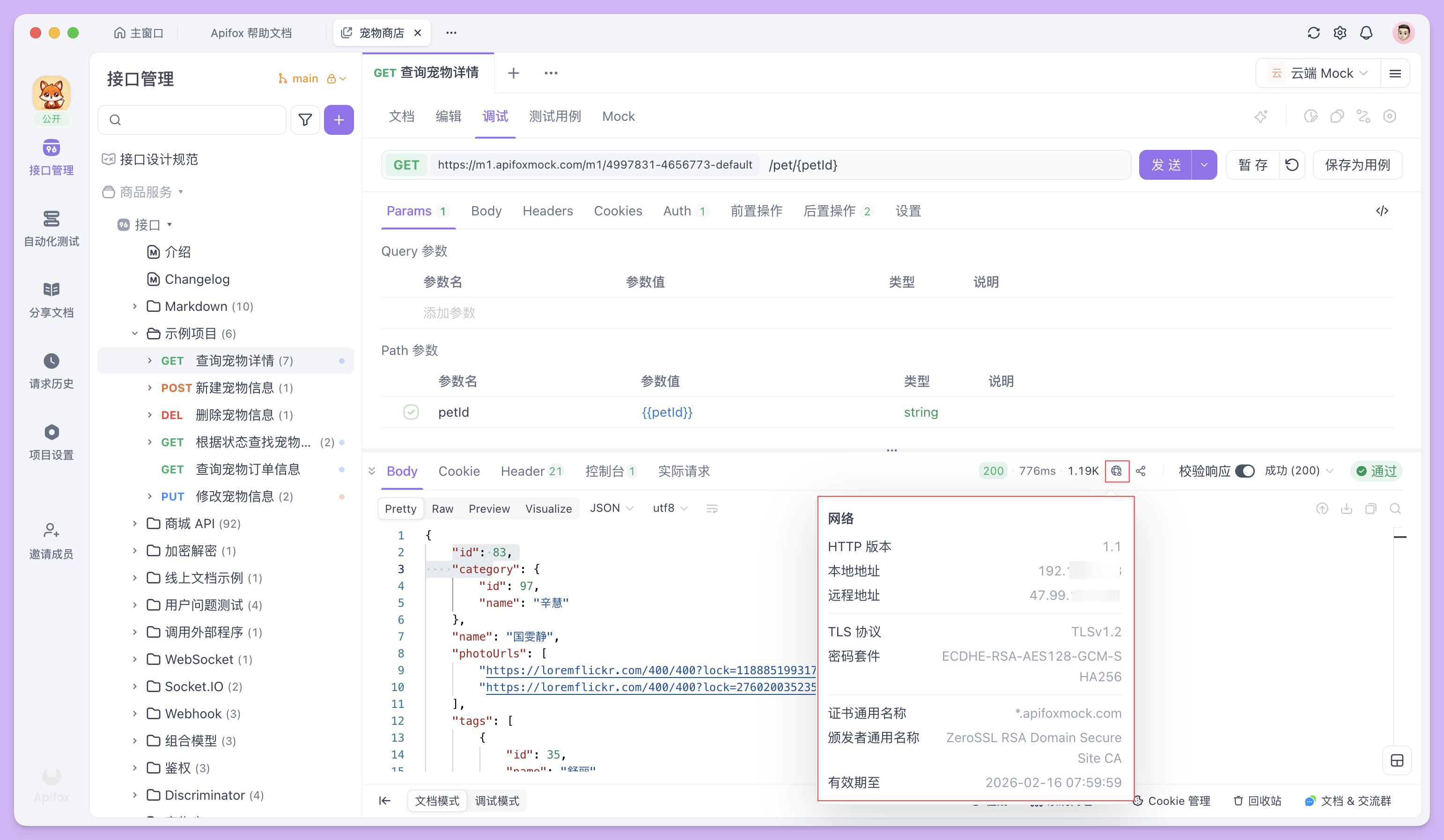1444x840 pixels.
Task: Open the Headers tab of the request
Action: click(547, 211)
